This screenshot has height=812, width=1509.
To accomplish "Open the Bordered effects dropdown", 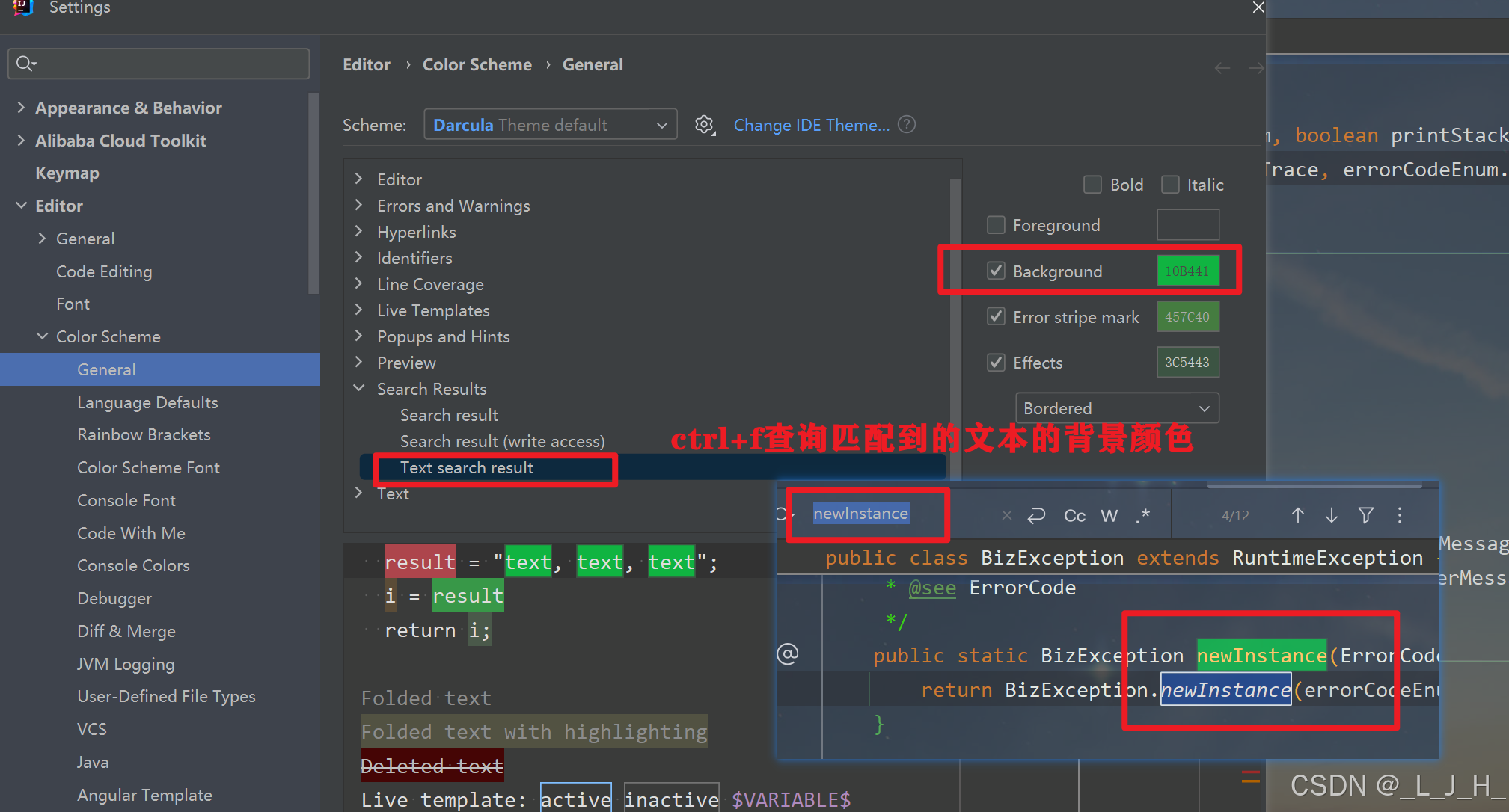I will point(1116,408).
